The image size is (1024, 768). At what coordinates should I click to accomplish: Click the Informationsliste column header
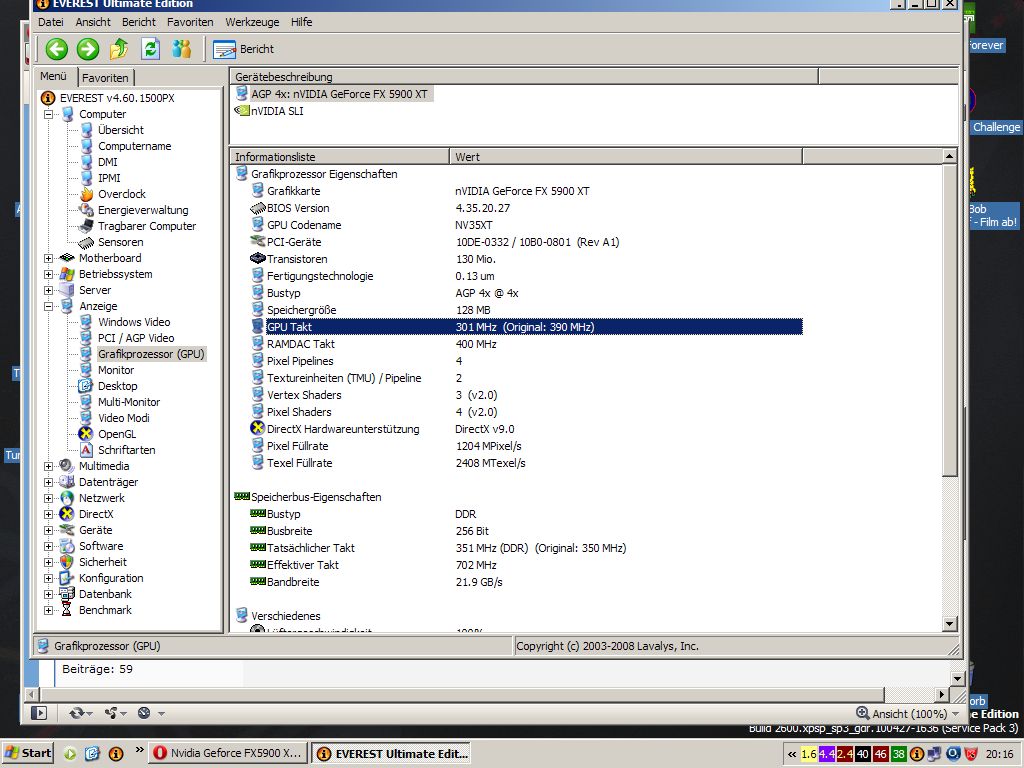click(340, 157)
